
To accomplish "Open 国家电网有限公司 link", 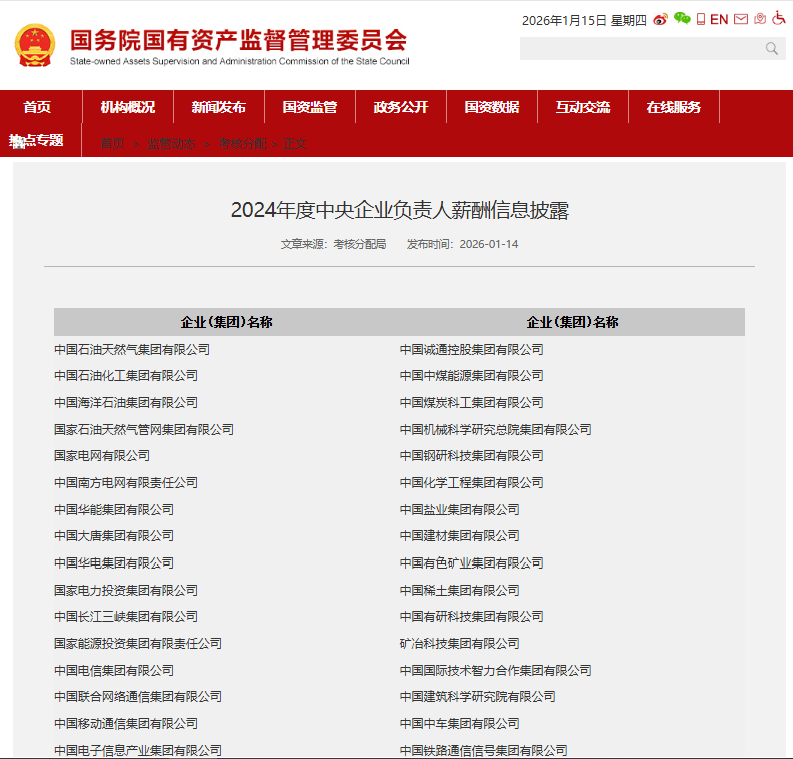I will click(102, 456).
